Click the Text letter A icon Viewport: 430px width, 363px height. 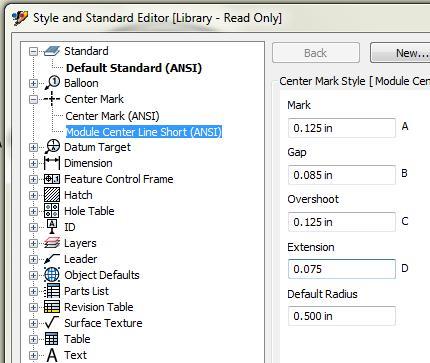[52, 355]
